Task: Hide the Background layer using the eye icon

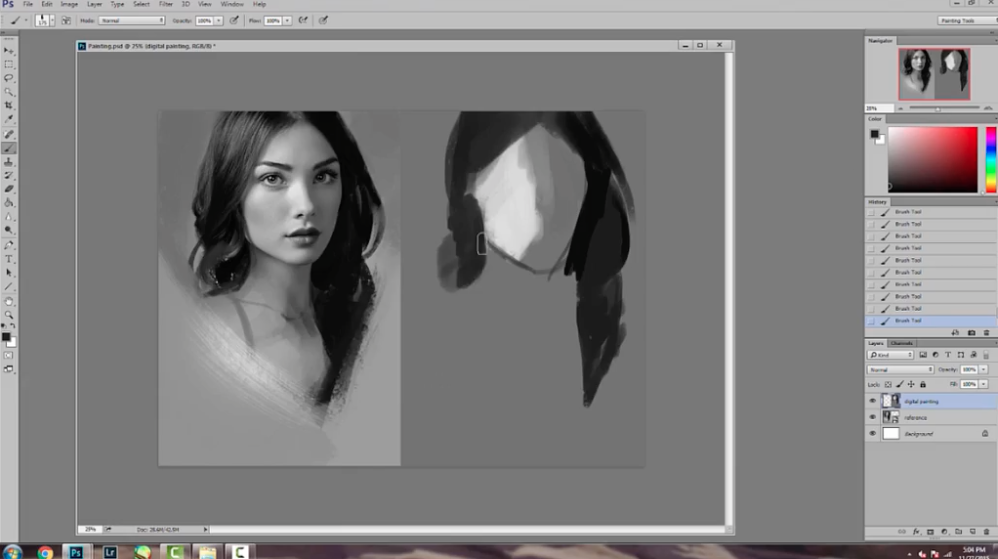Action: 872,434
